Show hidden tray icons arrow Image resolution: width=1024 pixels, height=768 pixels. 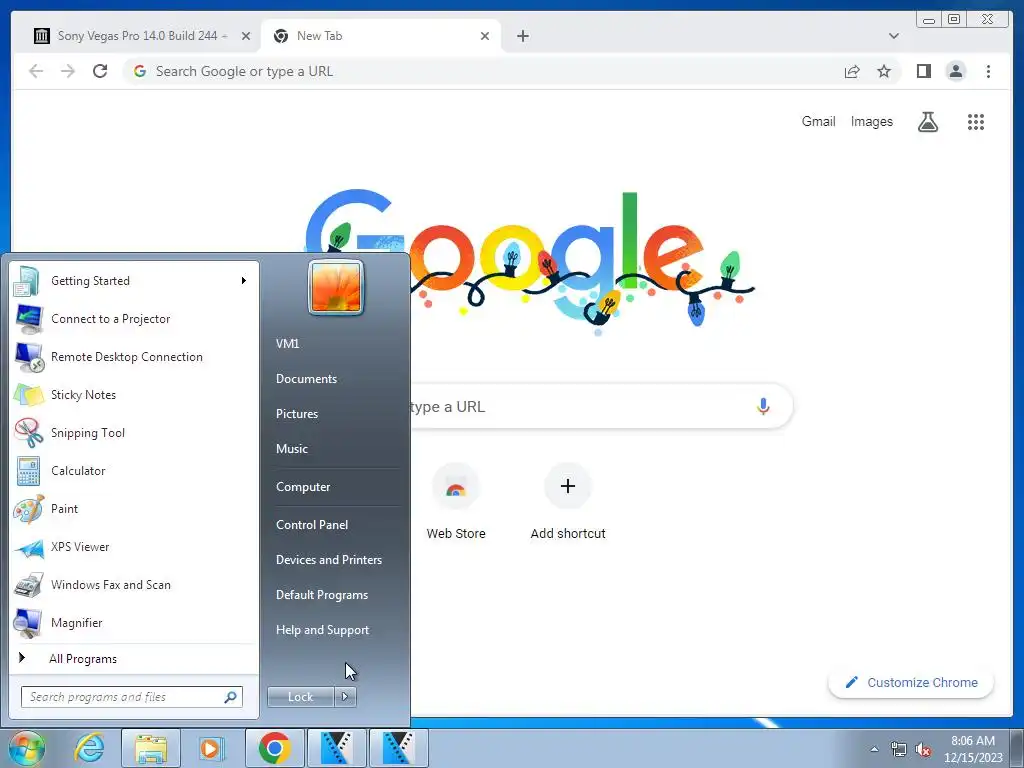point(874,749)
